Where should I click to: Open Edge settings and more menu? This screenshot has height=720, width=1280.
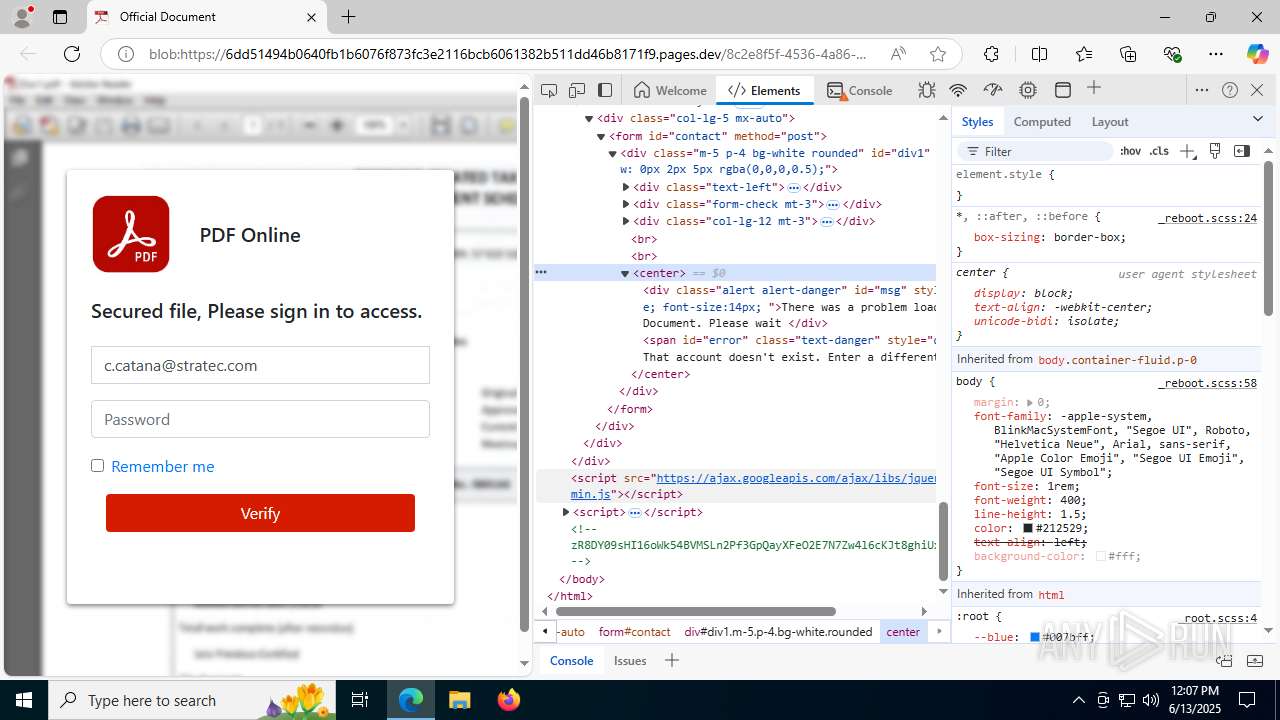point(1216,54)
